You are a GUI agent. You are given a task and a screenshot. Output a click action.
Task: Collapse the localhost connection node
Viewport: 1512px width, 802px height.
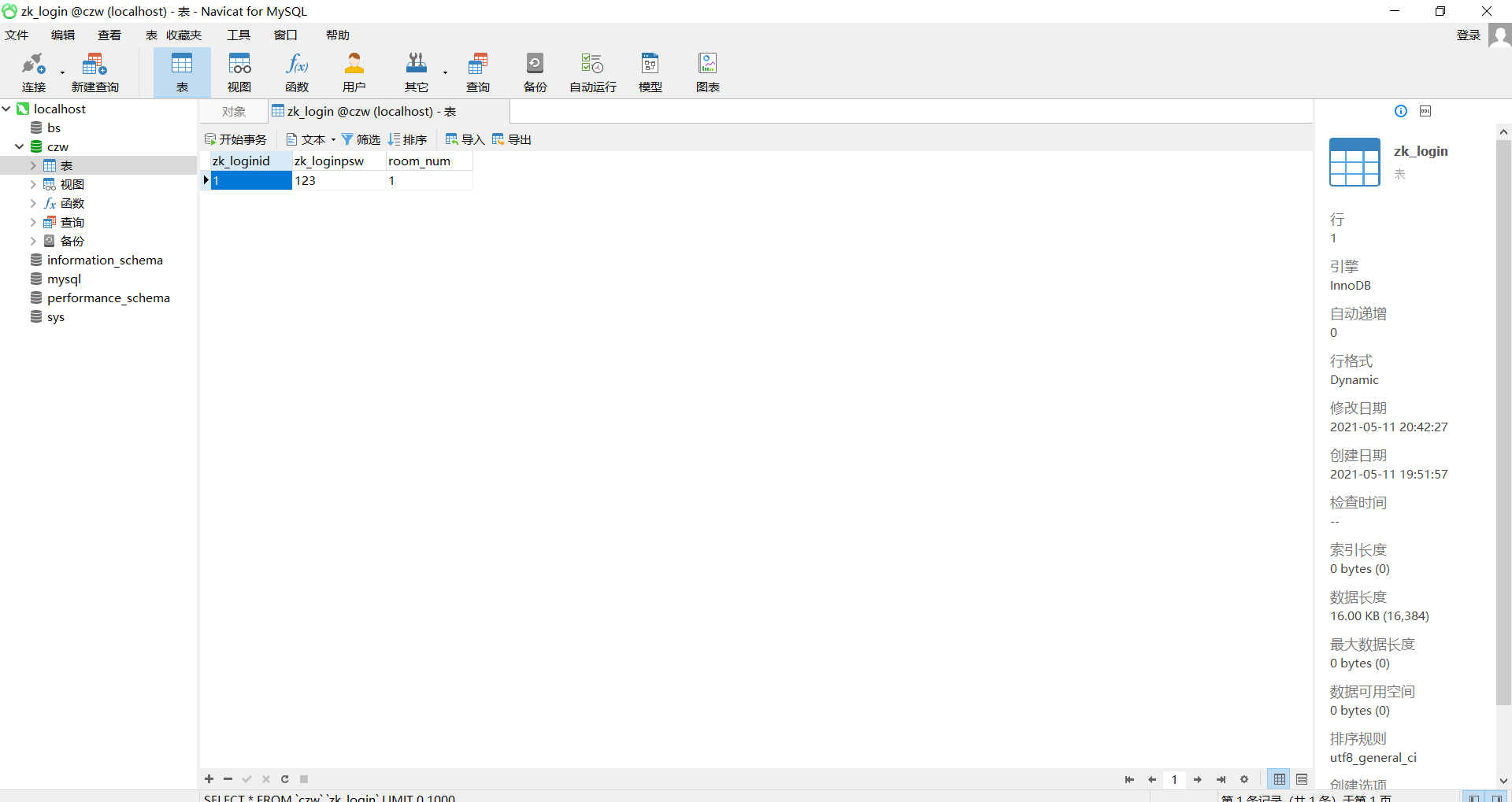click(x=6, y=109)
